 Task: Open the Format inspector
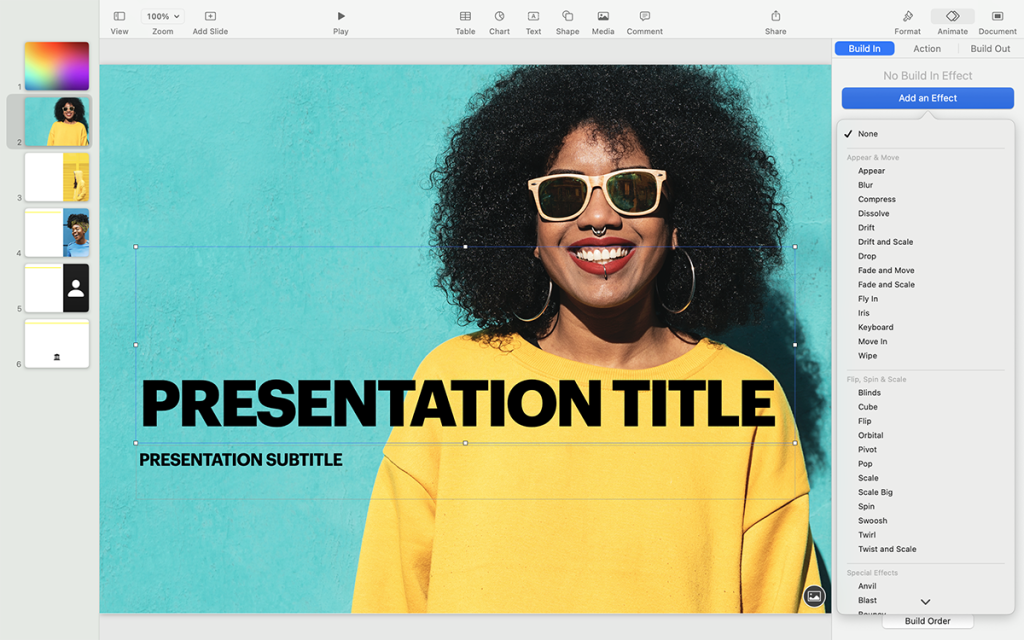tap(906, 20)
